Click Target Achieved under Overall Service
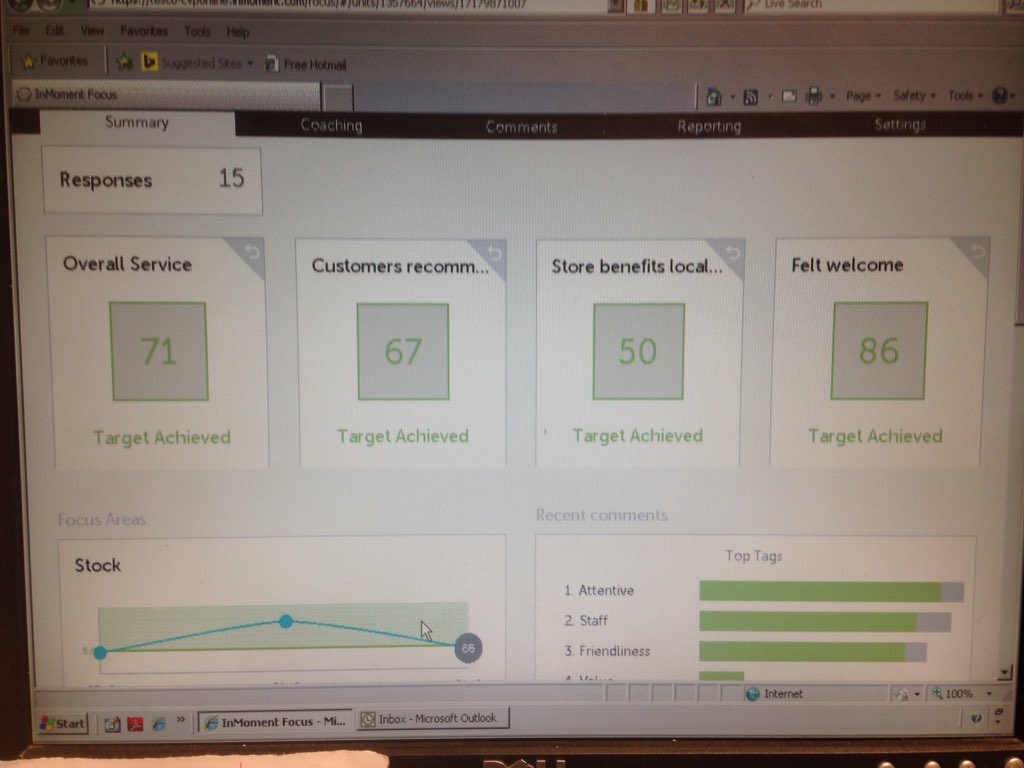Screen dimensions: 1024x768 tap(162, 437)
